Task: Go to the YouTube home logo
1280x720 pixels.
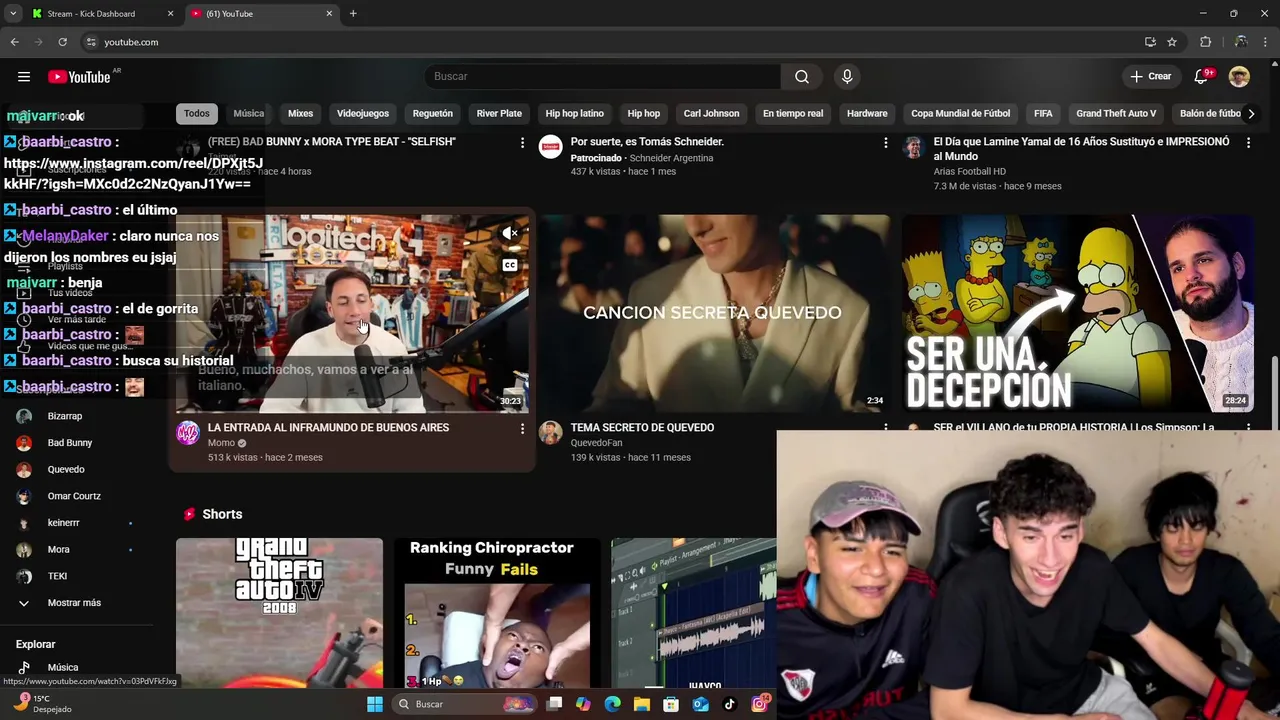Action: pyautogui.click(x=80, y=77)
